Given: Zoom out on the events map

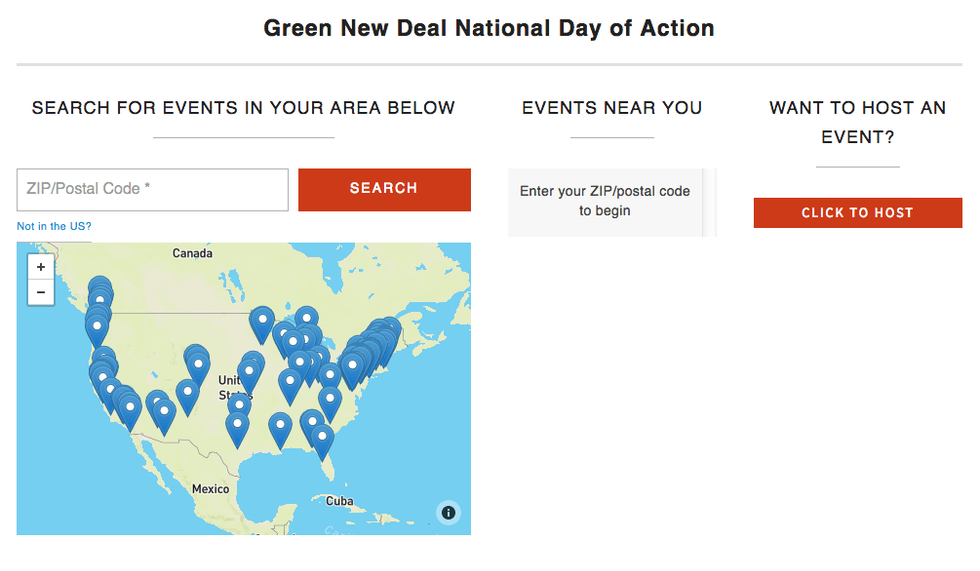Looking at the screenshot, I should [x=40, y=292].
